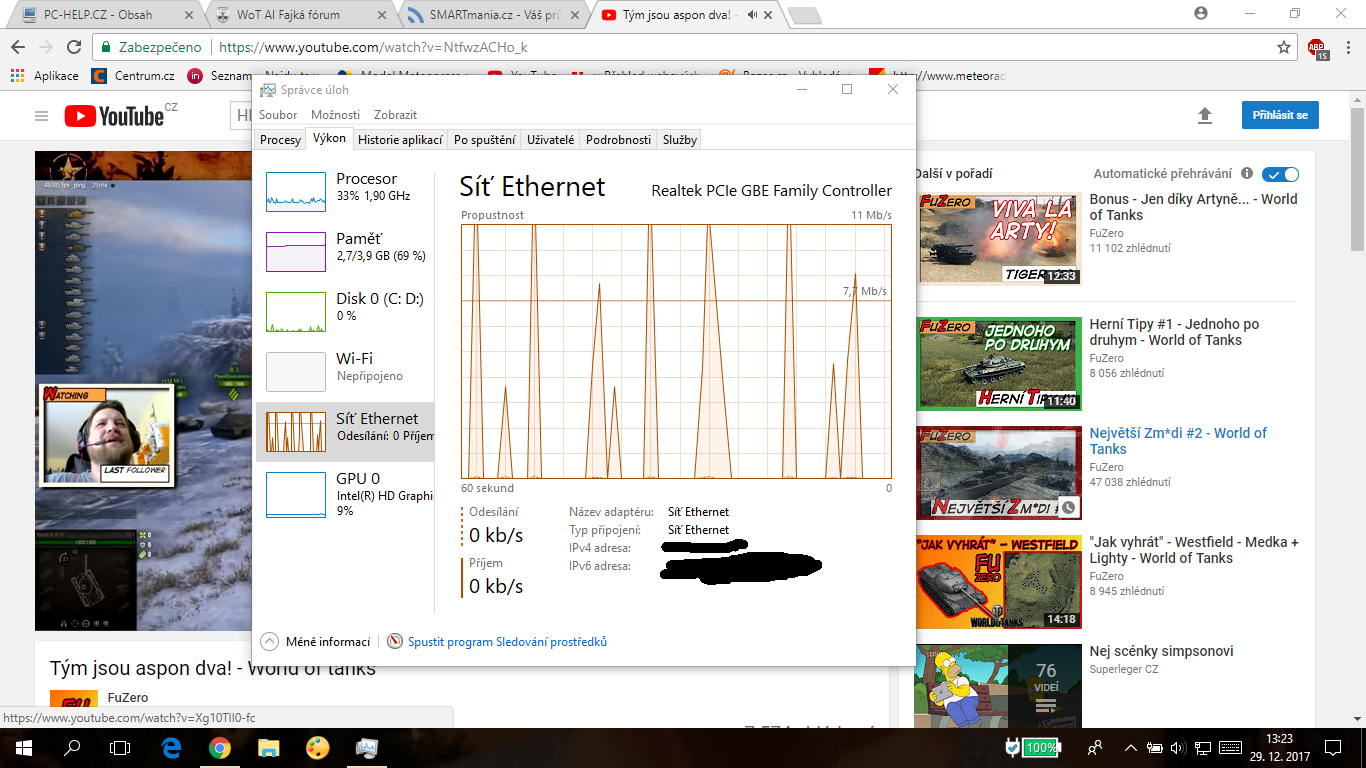
Task: Switch to the Uživatelé tab
Action: click(x=551, y=140)
